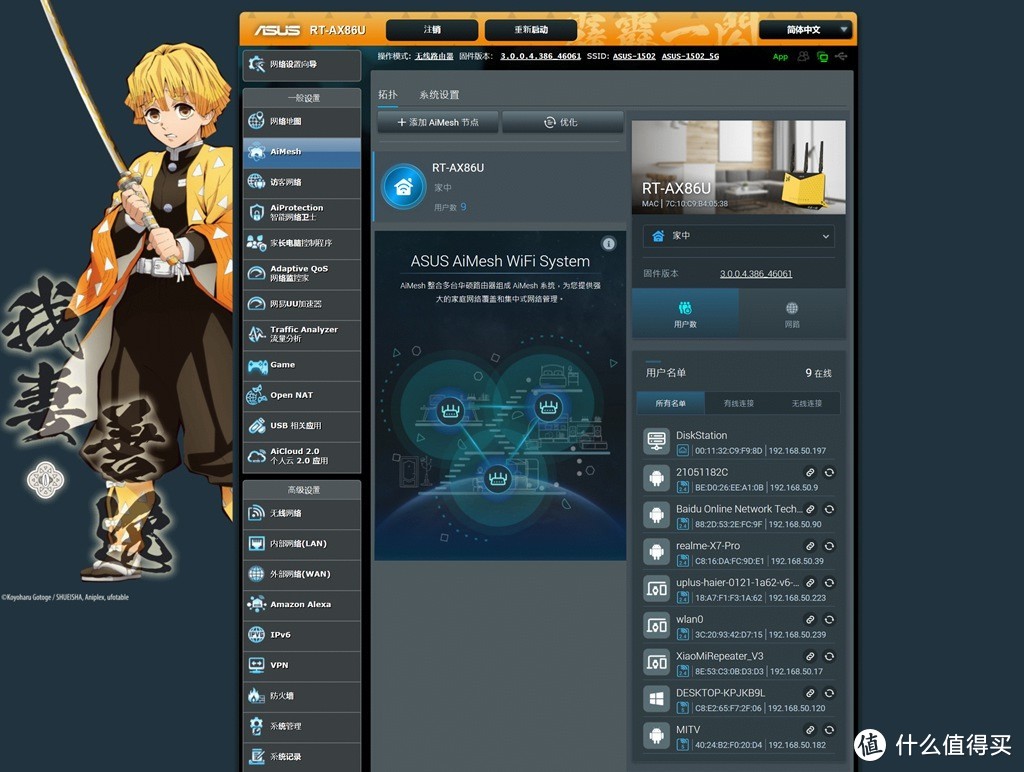Open 系统管理 administration page

pyautogui.click(x=302, y=726)
